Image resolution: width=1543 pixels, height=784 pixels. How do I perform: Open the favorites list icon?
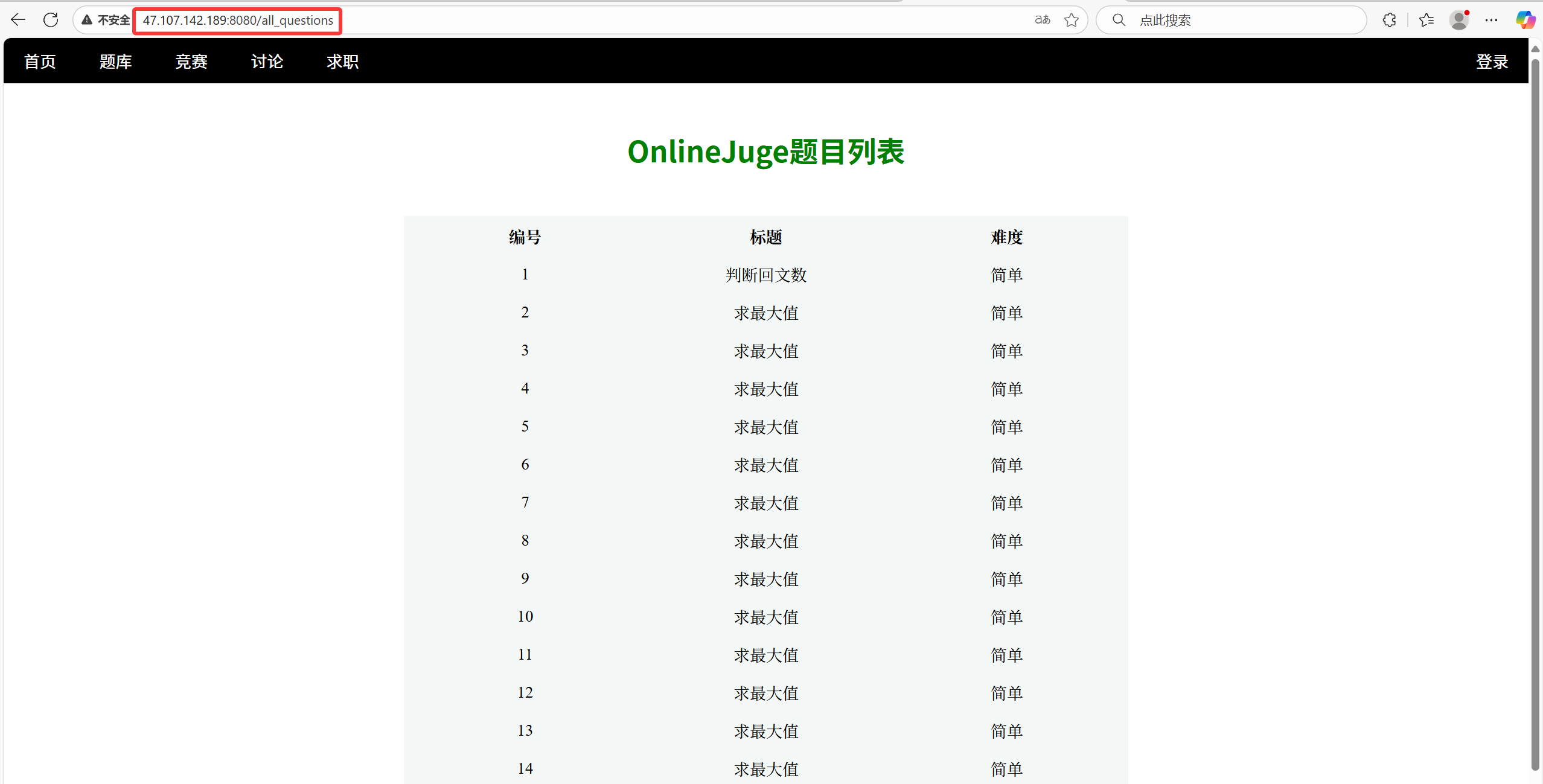point(1426,20)
